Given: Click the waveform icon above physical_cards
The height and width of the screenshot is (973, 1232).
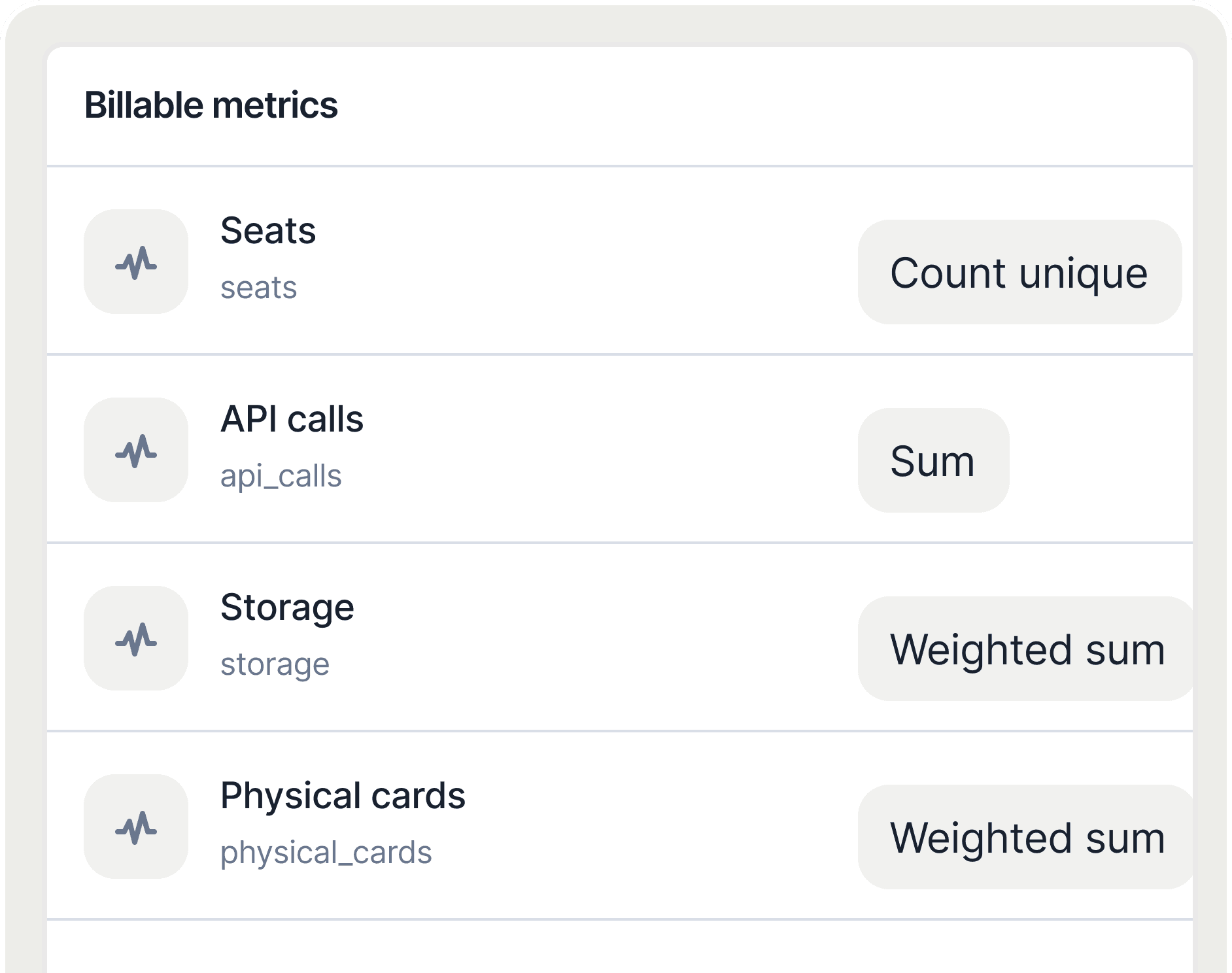Looking at the screenshot, I should [x=135, y=828].
